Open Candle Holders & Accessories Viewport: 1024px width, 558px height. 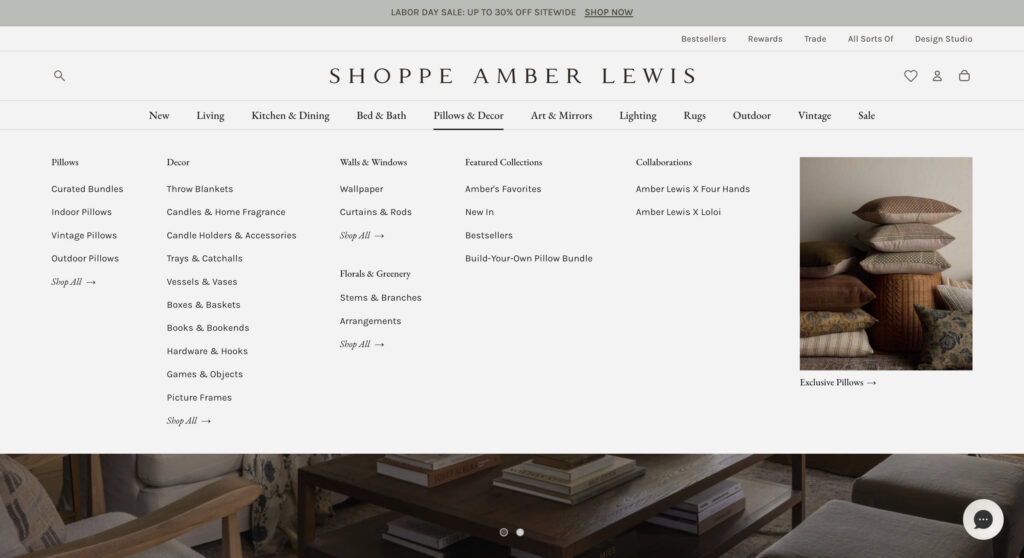231,235
